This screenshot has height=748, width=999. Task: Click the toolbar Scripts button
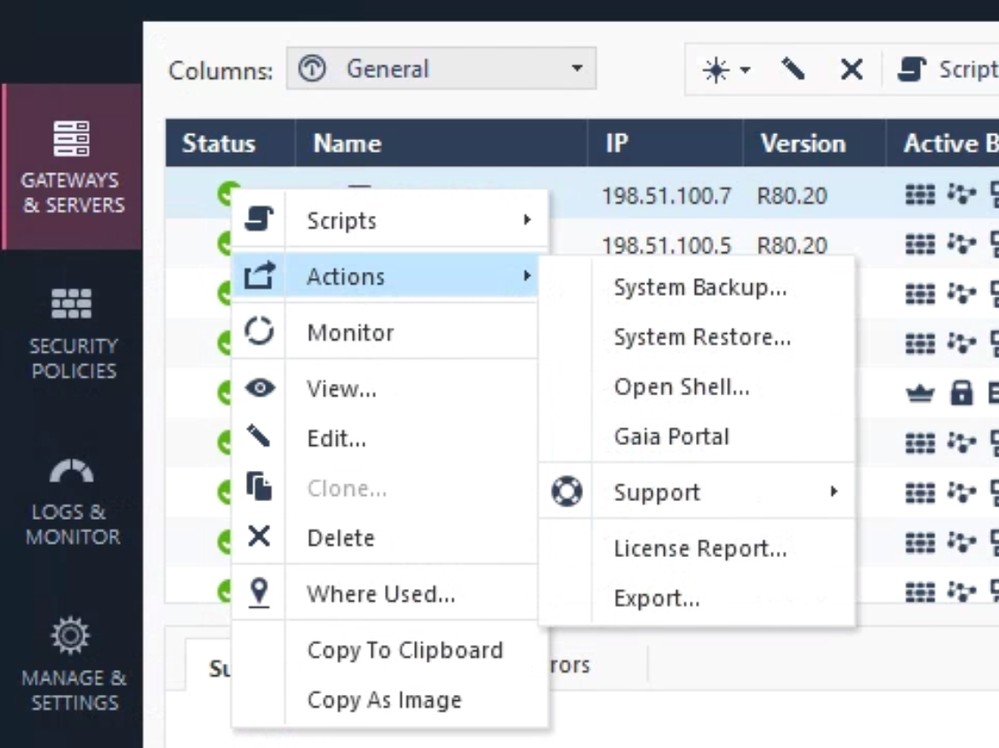947,69
